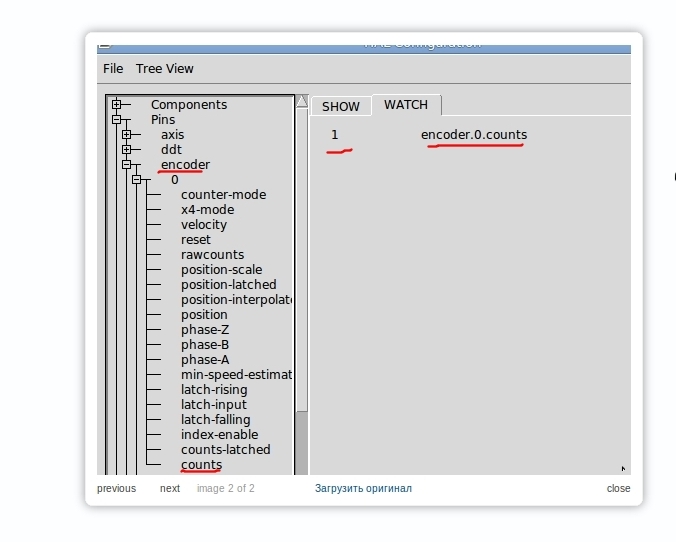This screenshot has height=544, width=676.
Task: Click the watch value 1
Action: point(335,135)
